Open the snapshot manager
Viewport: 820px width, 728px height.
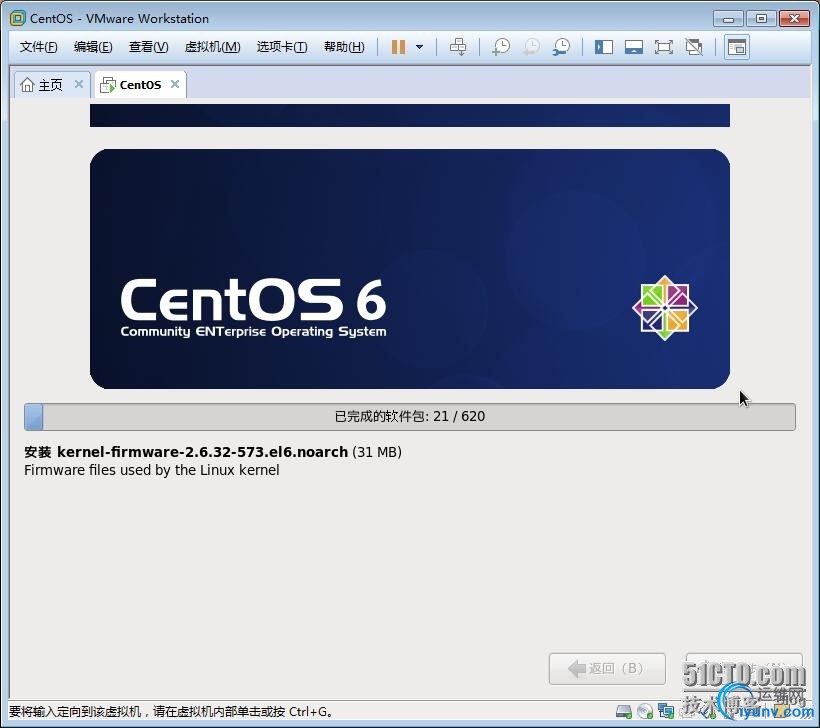pos(562,47)
